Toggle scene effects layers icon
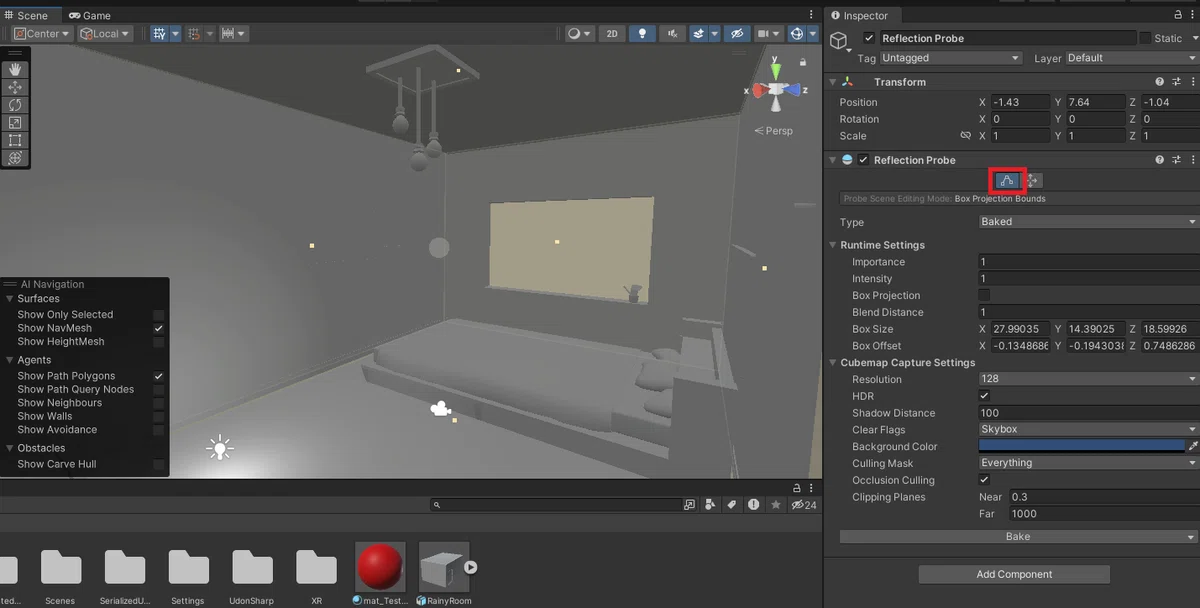 (x=700, y=33)
